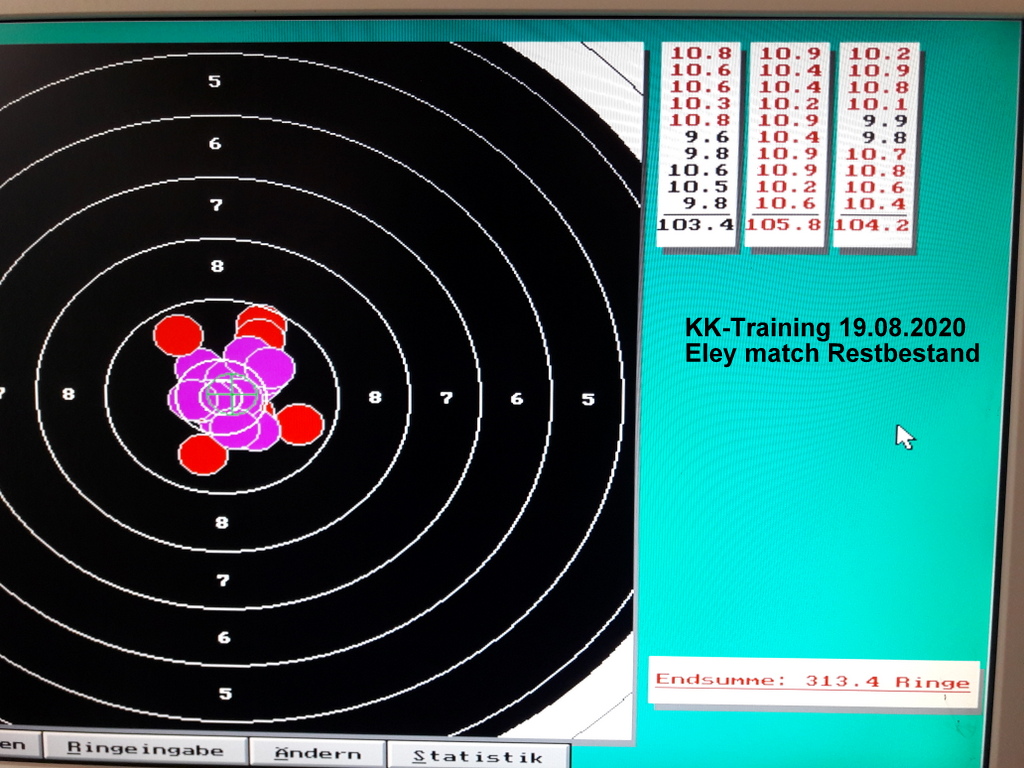Viewport: 1024px width, 768px height.
Task: Click the KK-Training 19.08.2020 label
Action: 825,328
